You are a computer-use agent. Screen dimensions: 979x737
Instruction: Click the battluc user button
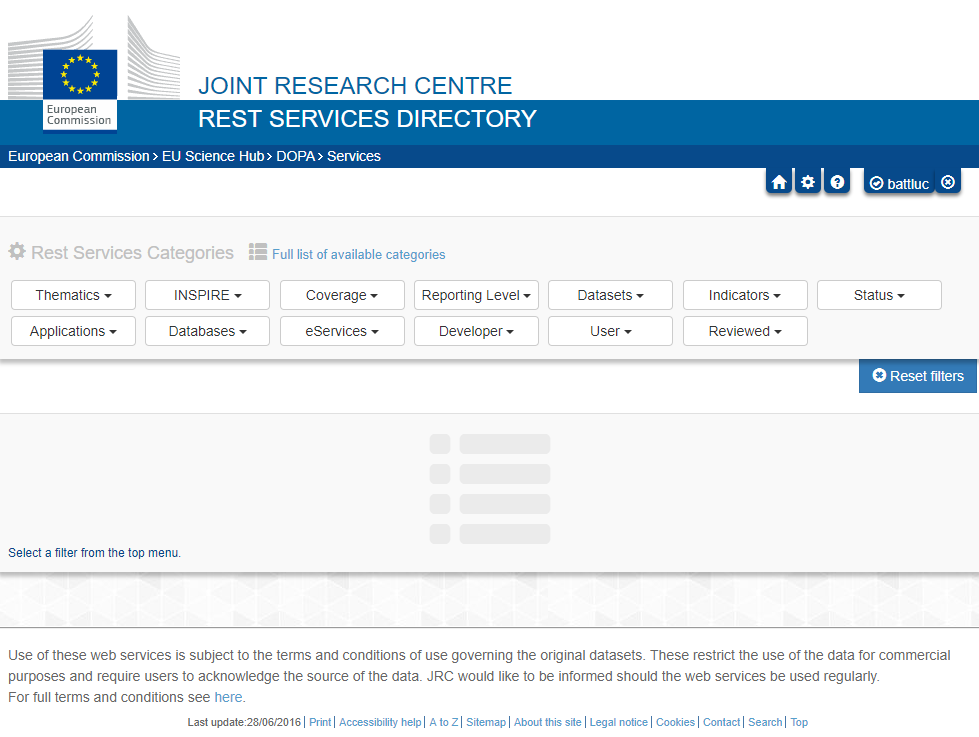pos(899,182)
